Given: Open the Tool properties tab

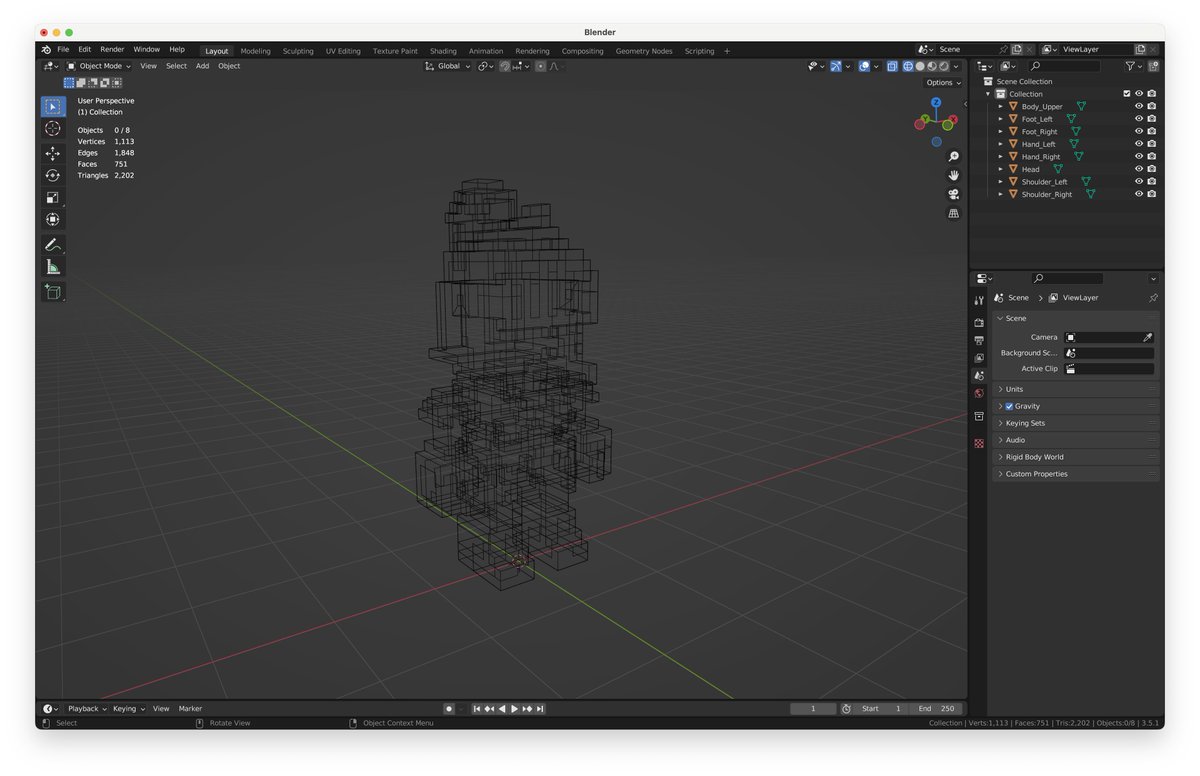Looking at the screenshot, I should click(978, 301).
